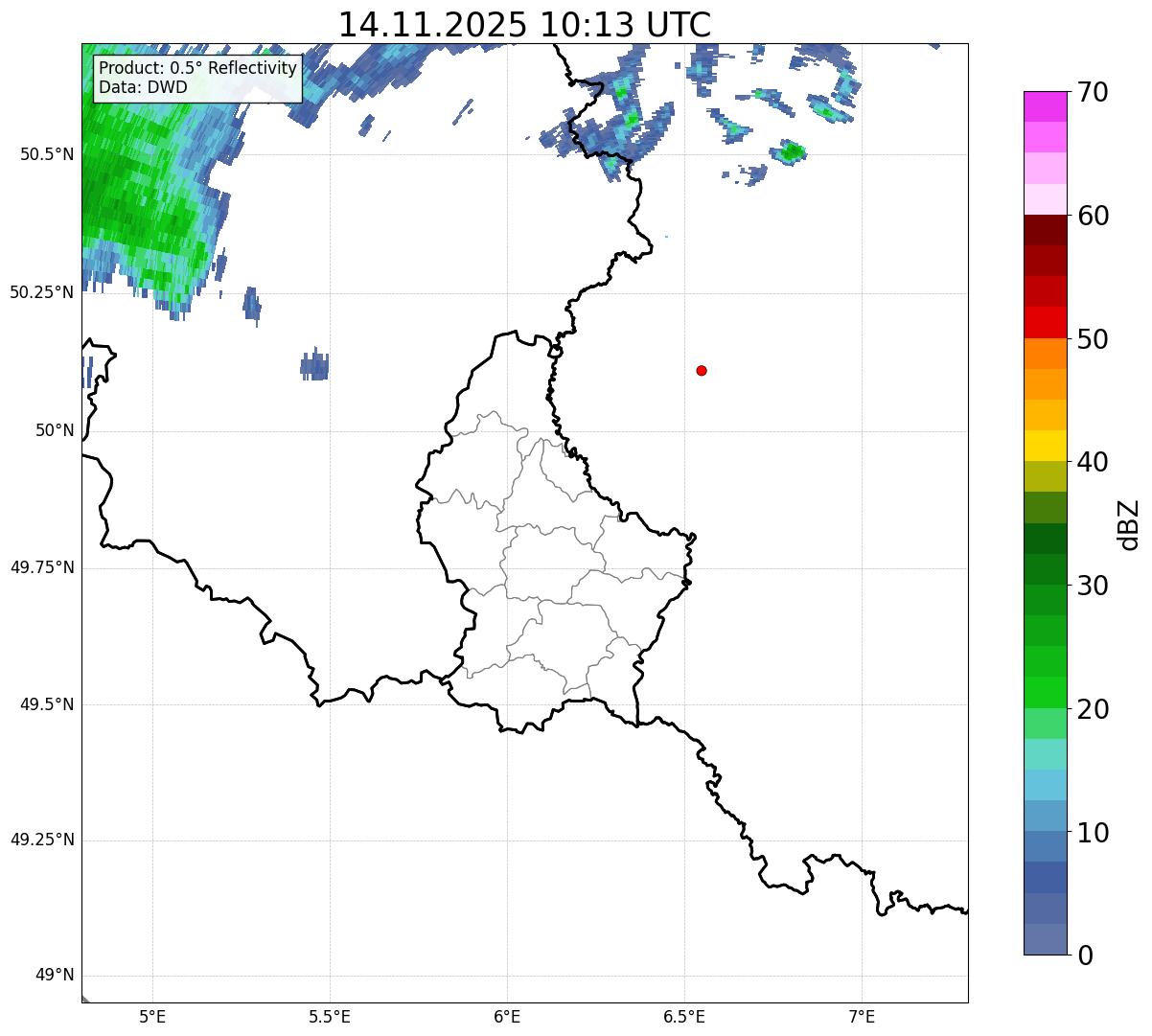This screenshot has width=1152, height=1036.
Task: Click the colorbar tick label 70
Action: click(x=1093, y=92)
